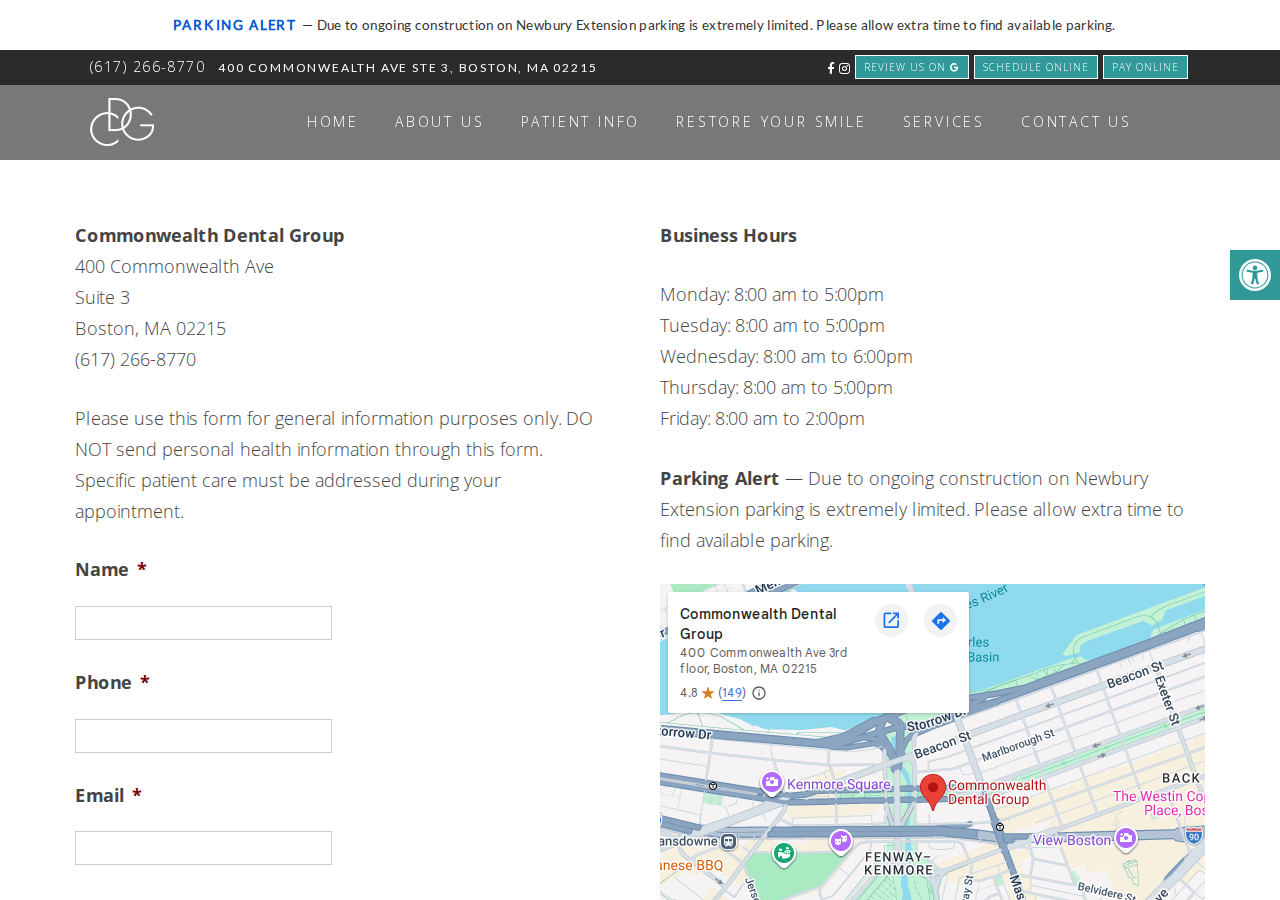Click the header phone number (617) 266-8770
The width and height of the screenshot is (1280, 900).
point(147,67)
